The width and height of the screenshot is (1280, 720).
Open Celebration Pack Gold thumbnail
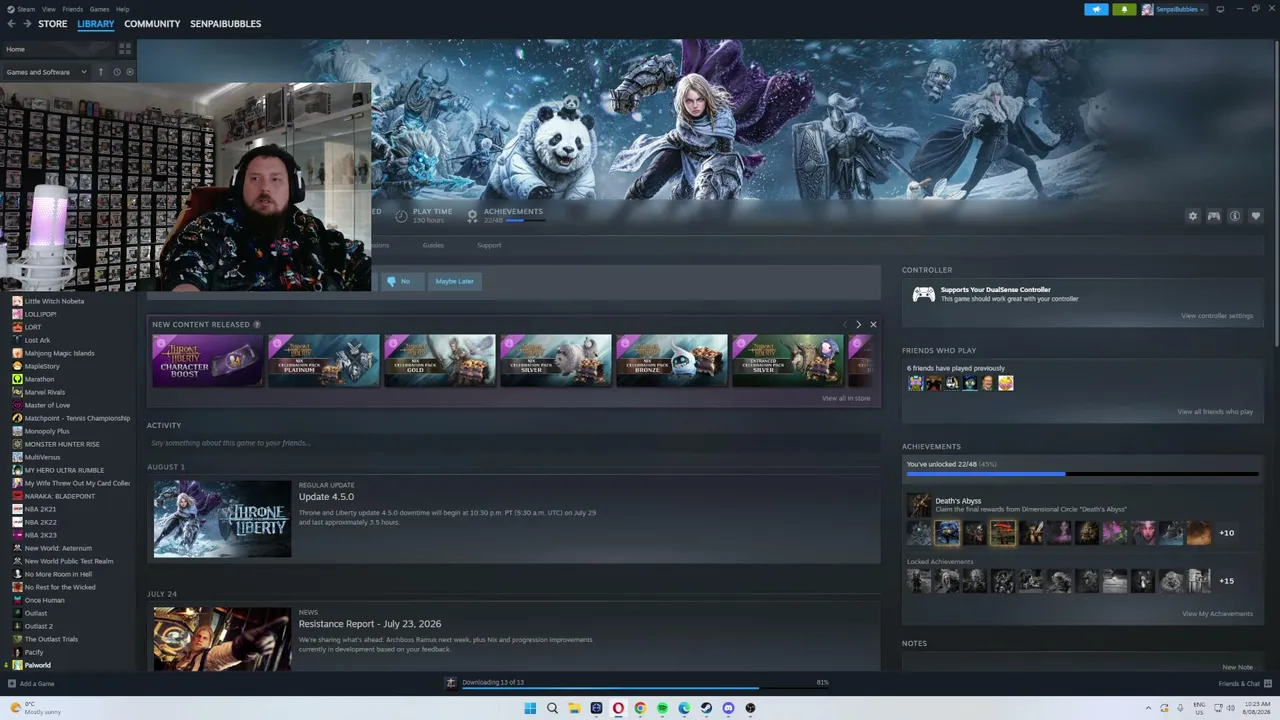[440, 360]
